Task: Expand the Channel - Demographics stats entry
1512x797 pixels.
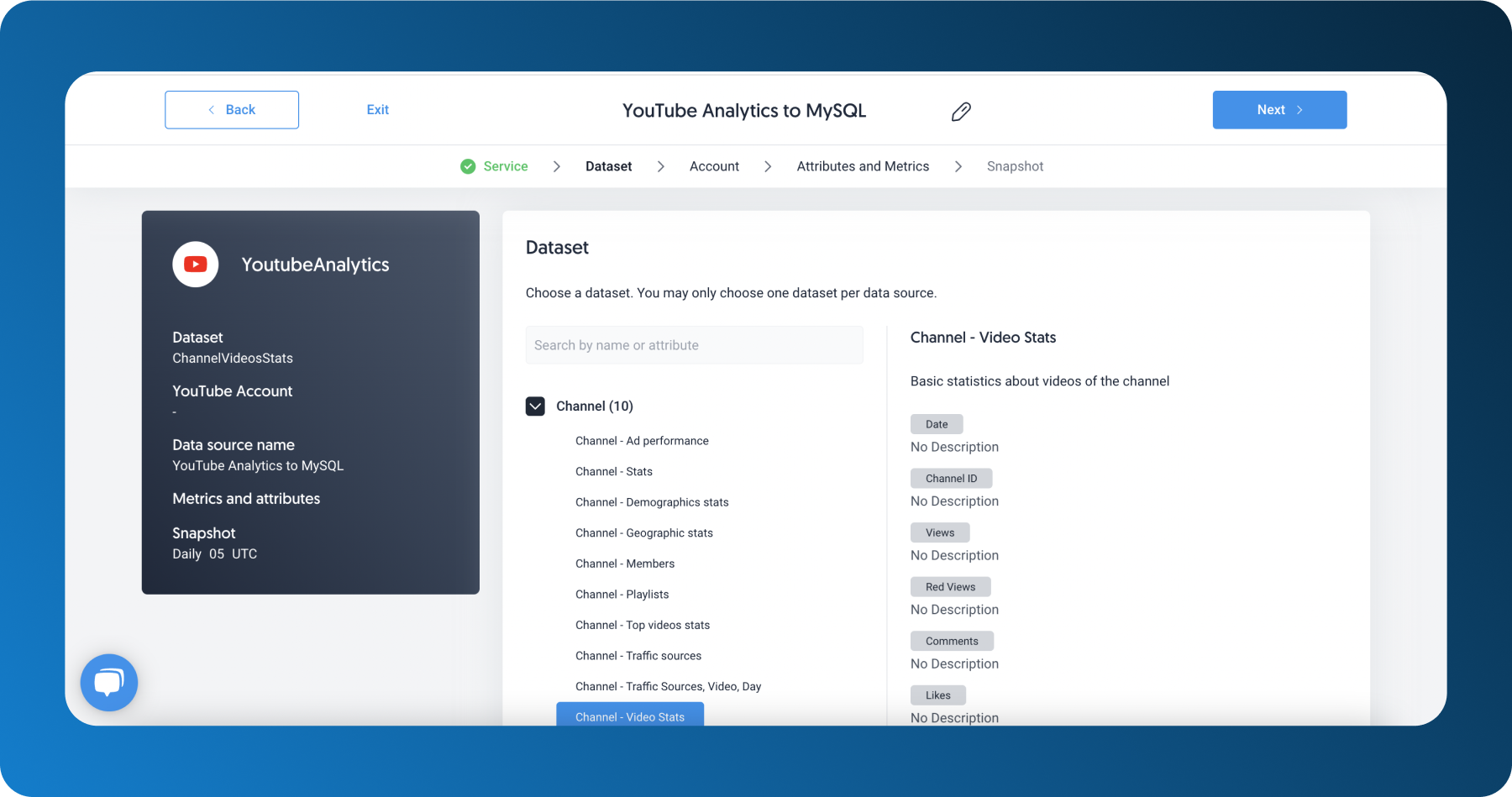Action: point(652,501)
